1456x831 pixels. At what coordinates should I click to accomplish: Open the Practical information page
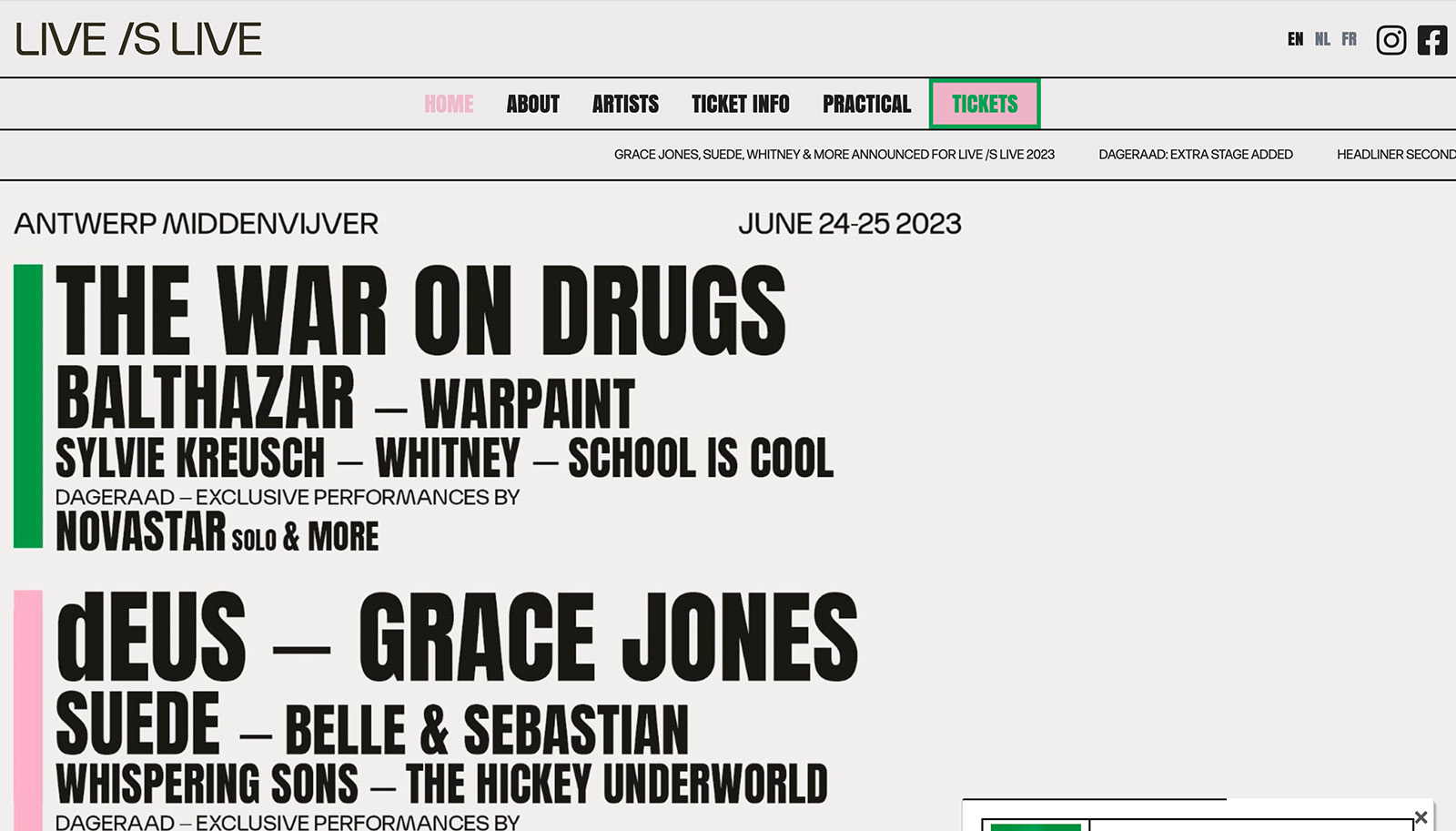[x=866, y=104]
